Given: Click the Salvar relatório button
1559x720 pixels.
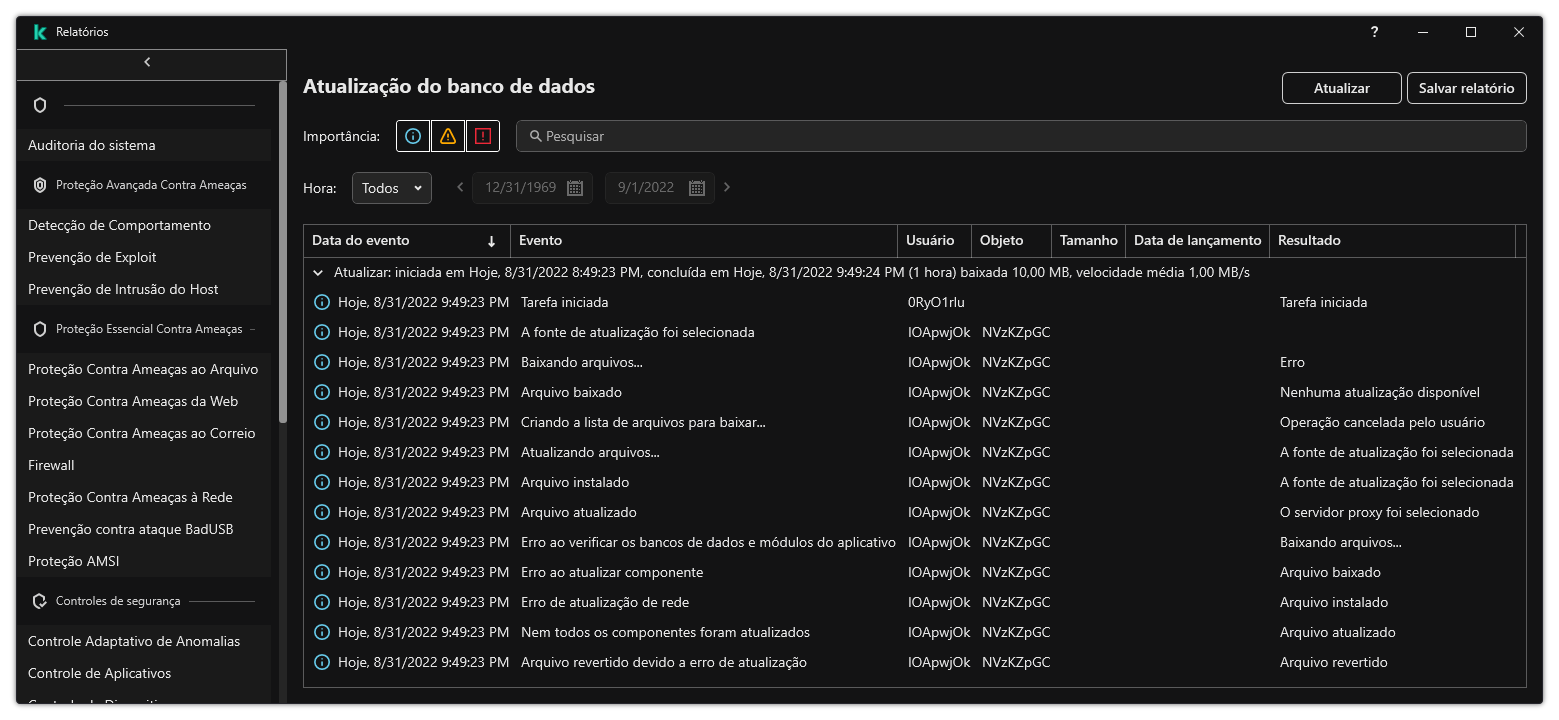Looking at the screenshot, I should [1466, 88].
